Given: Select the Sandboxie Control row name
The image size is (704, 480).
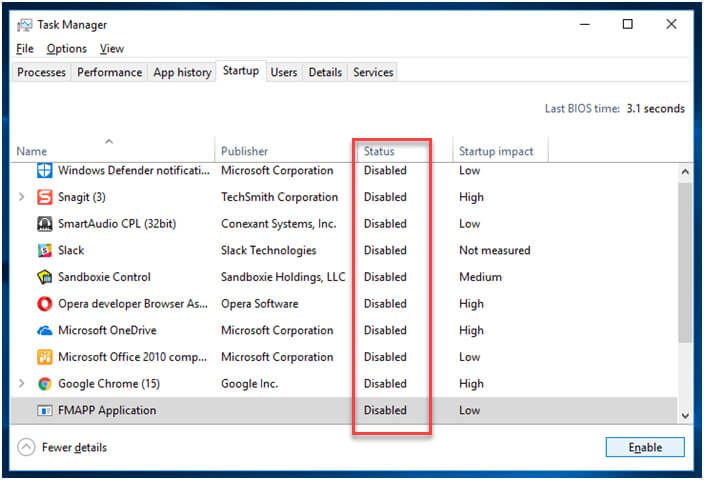Looking at the screenshot, I should [104, 277].
